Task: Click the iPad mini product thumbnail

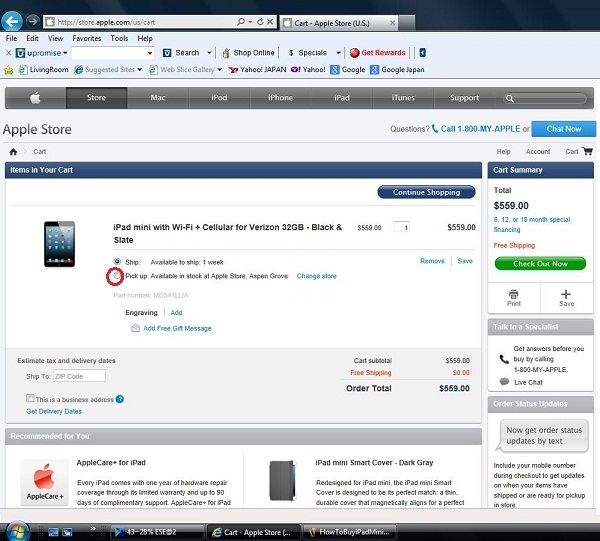Action: click(x=59, y=244)
